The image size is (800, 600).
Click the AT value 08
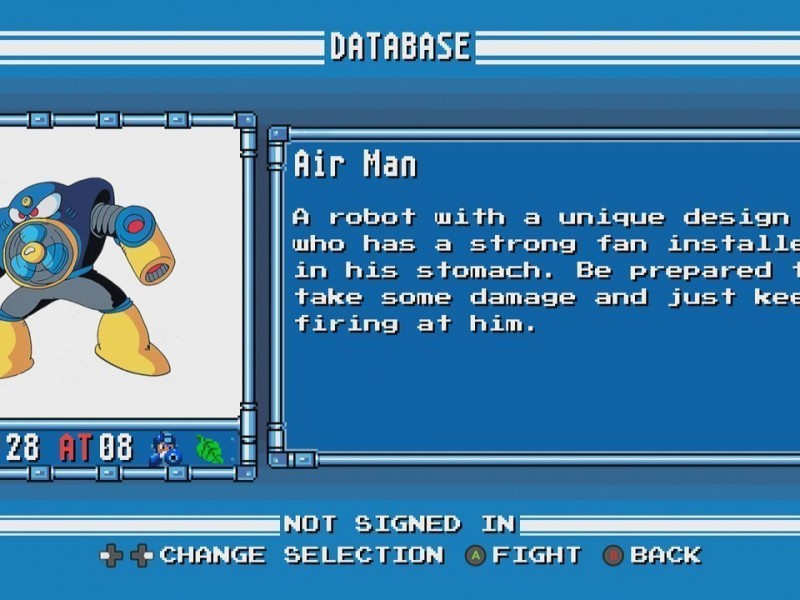click(x=116, y=447)
